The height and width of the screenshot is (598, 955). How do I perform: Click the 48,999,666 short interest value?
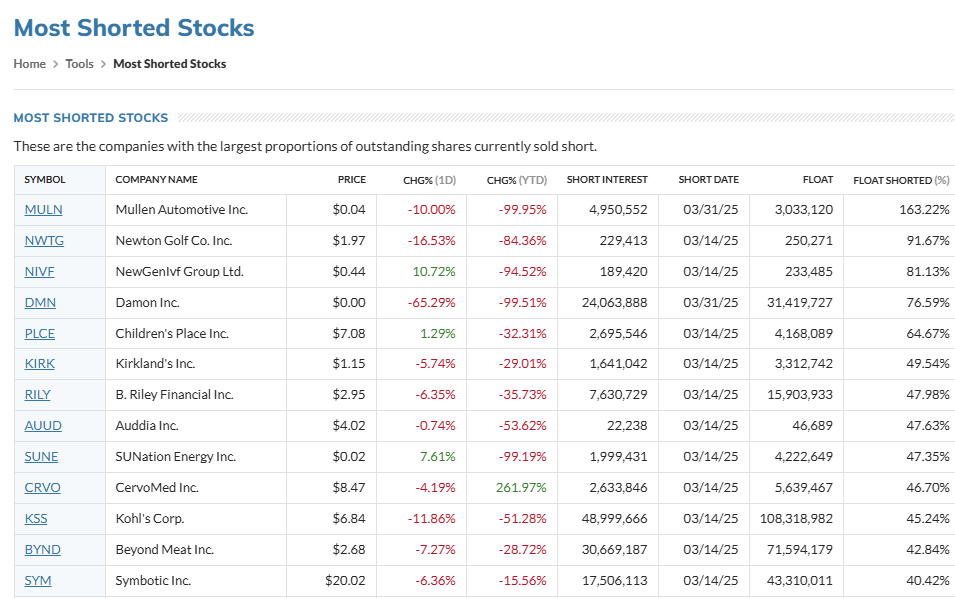[x=615, y=519]
